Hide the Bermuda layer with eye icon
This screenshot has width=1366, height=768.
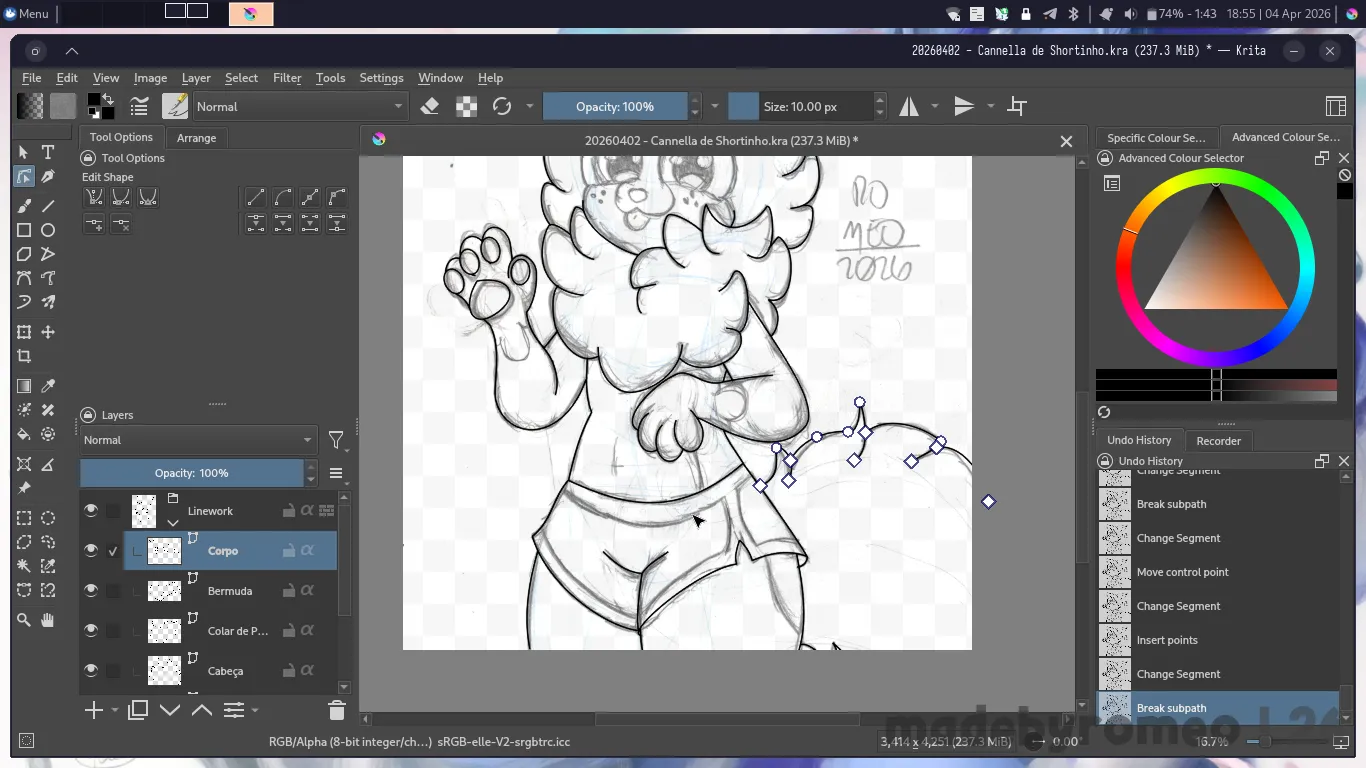[x=91, y=591]
